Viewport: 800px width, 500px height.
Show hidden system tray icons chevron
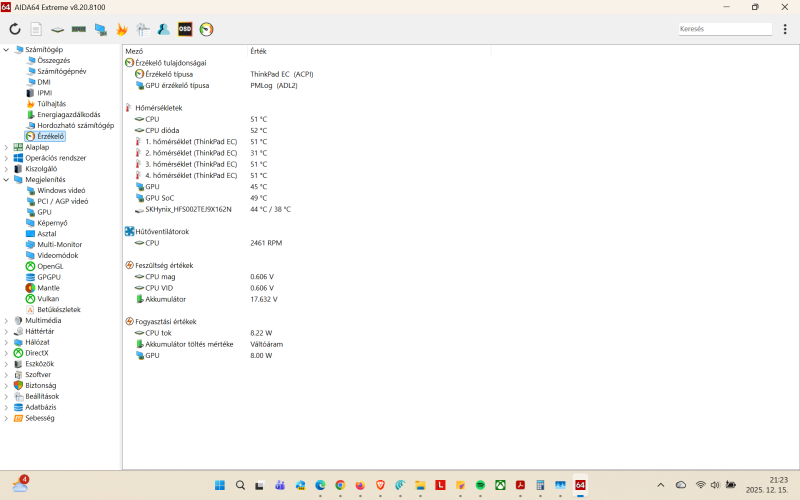point(661,485)
